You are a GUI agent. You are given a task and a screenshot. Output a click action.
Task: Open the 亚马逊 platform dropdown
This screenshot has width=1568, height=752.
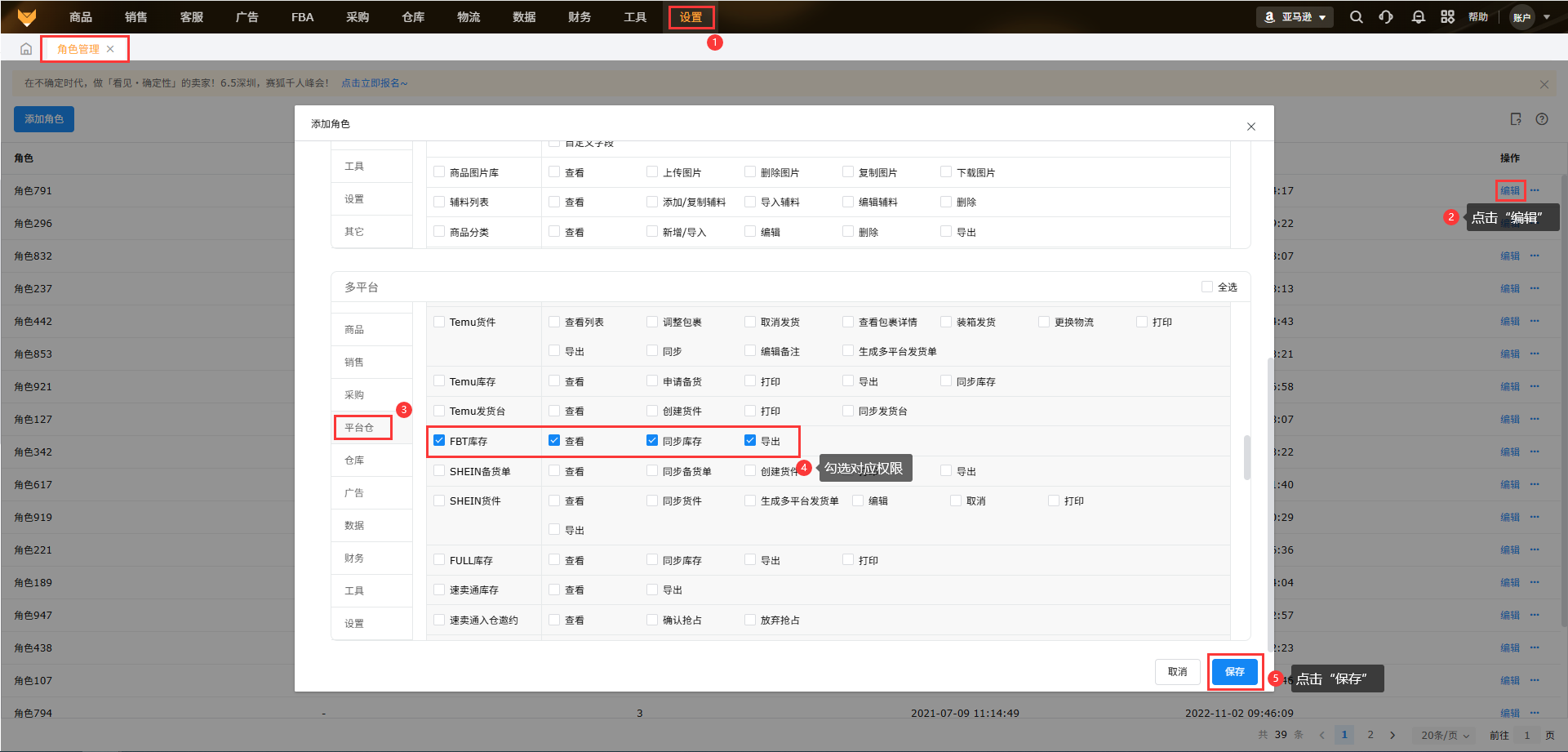pyautogui.click(x=1295, y=17)
